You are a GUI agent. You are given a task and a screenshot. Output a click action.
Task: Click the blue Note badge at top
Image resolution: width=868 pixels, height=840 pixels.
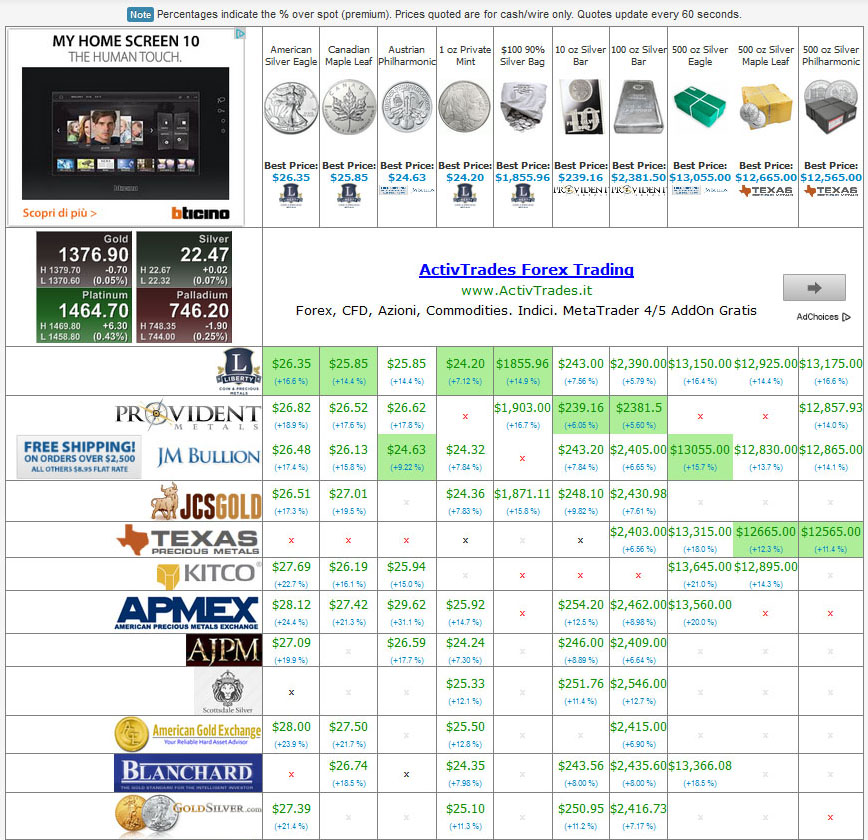[140, 14]
